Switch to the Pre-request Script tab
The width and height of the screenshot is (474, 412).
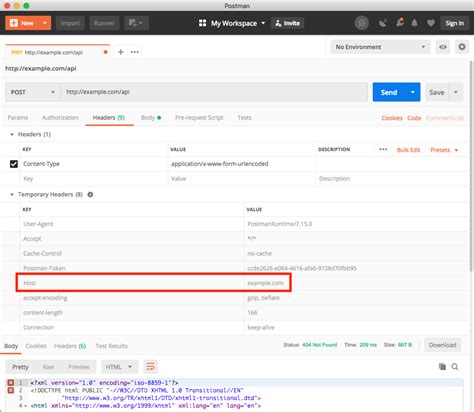pyautogui.click(x=199, y=118)
